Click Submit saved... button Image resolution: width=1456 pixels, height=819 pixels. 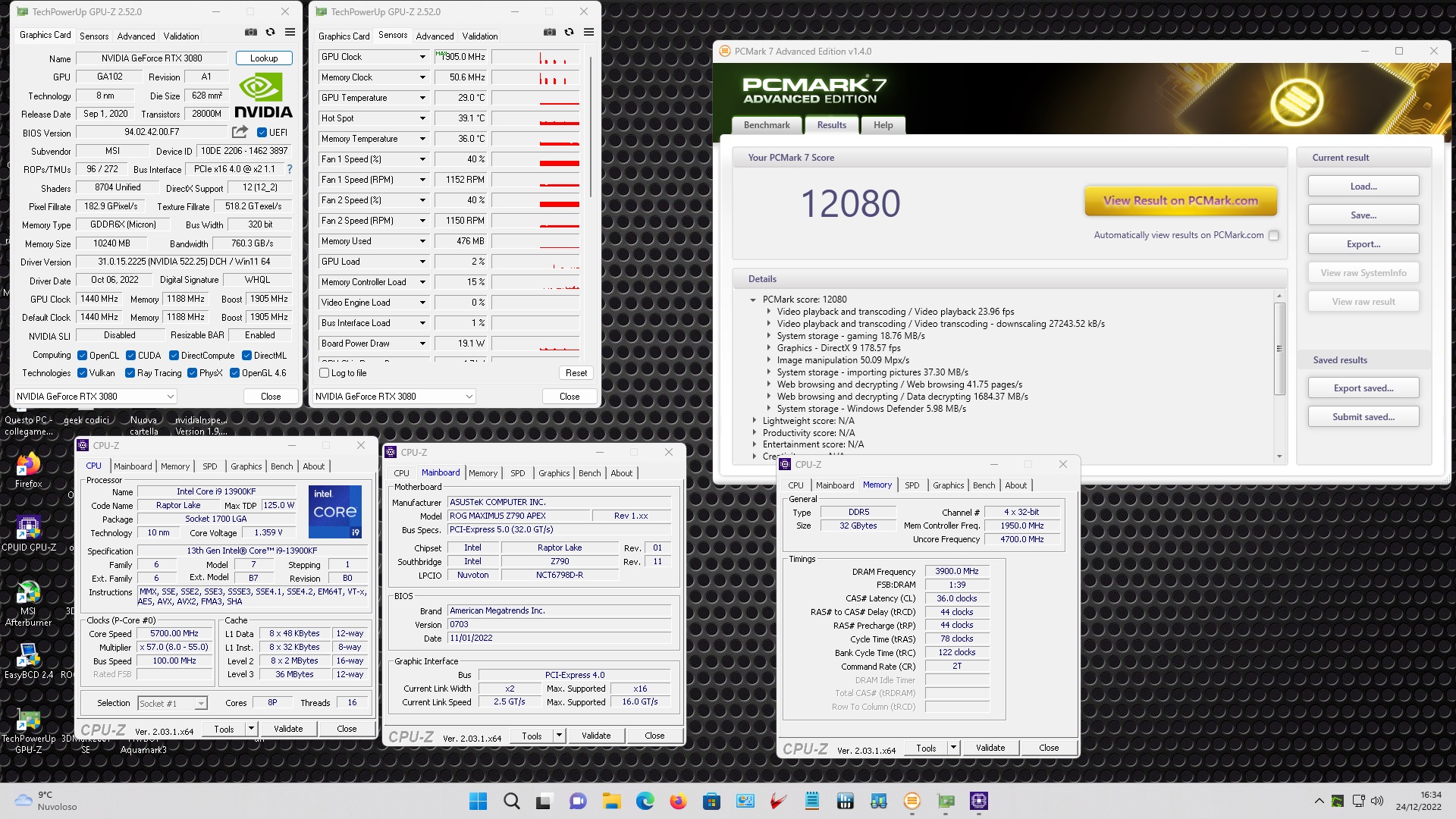[1363, 417]
